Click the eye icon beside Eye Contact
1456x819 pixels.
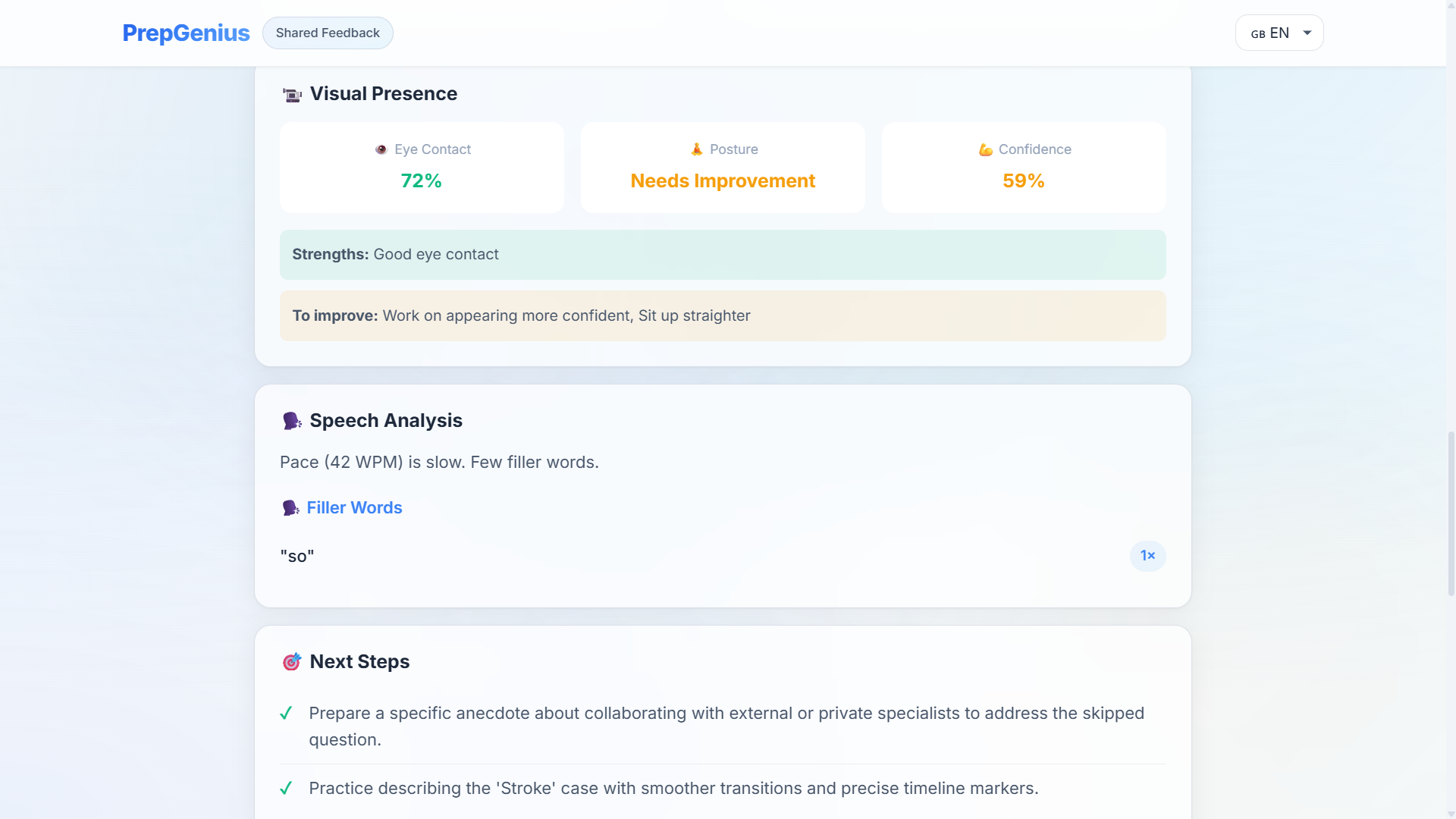pyautogui.click(x=381, y=149)
